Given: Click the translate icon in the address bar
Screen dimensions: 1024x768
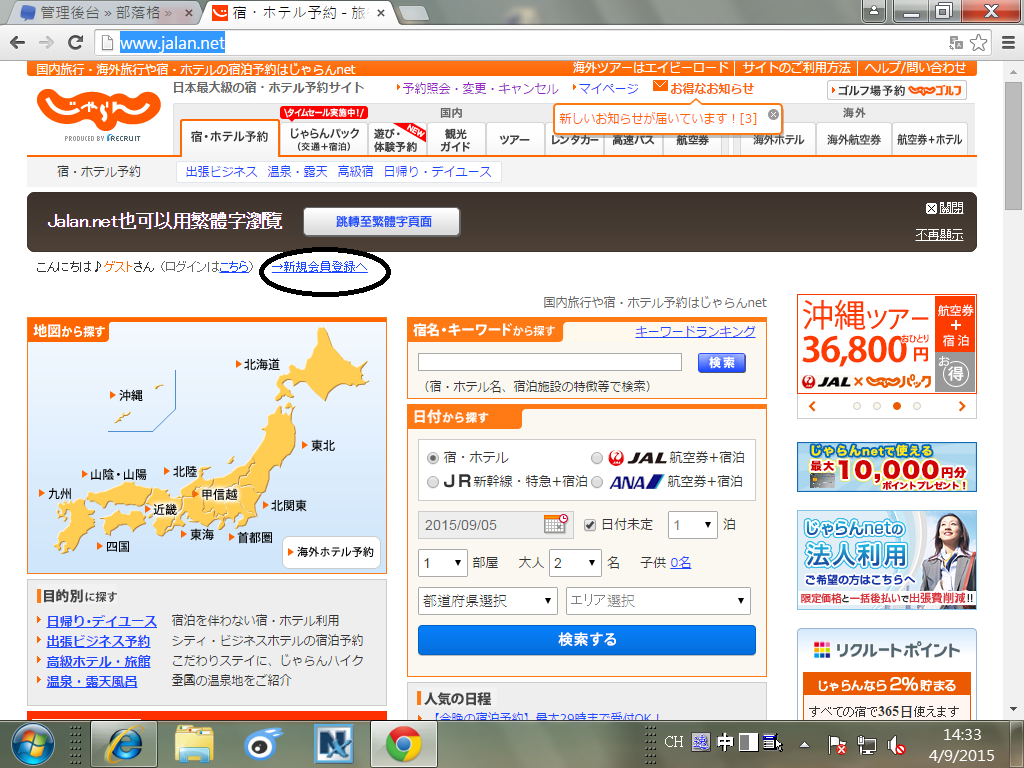Looking at the screenshot, I should click(956, 43).
